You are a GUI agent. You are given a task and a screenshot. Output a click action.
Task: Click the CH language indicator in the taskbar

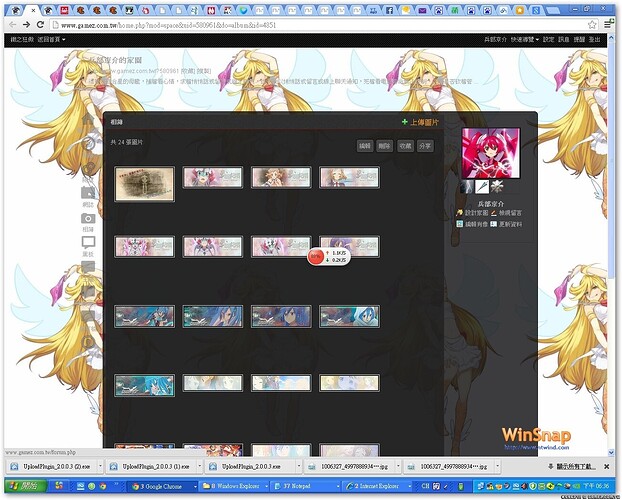425,486
